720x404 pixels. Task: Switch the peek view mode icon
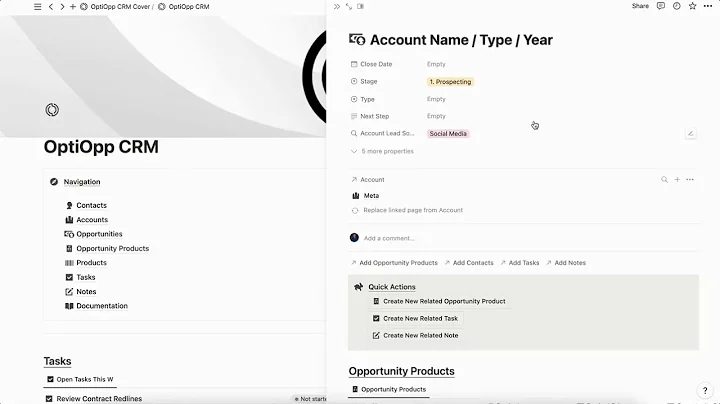[360, 6]
